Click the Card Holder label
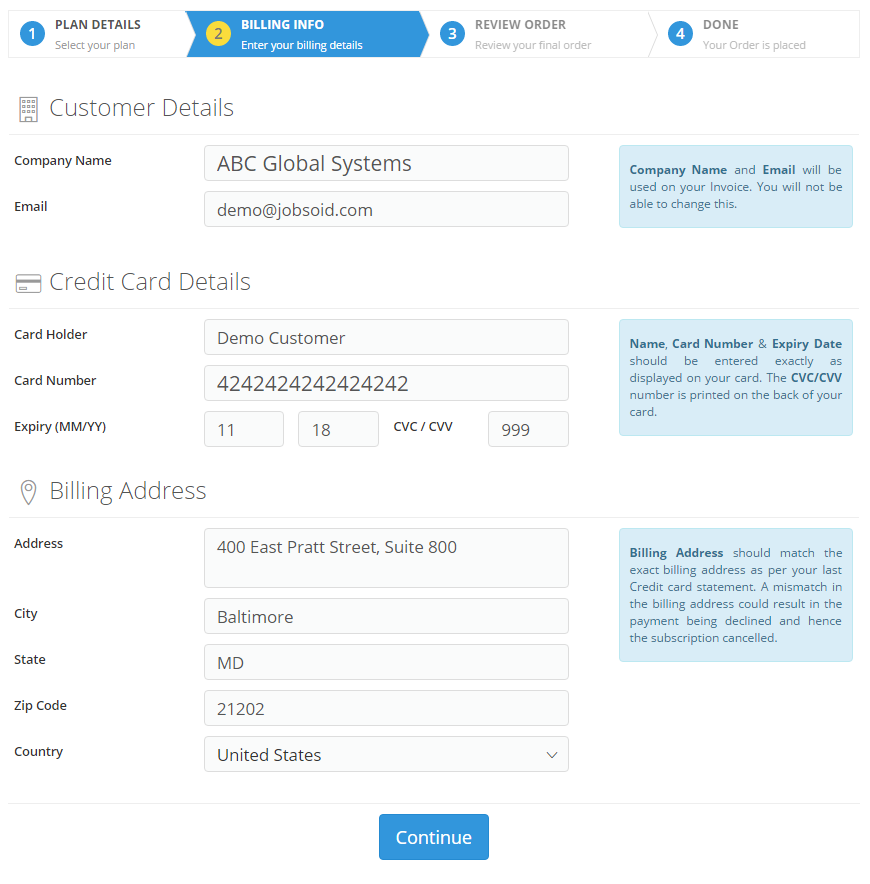Viewport: 870px width, 884px height. click(51, 335)
